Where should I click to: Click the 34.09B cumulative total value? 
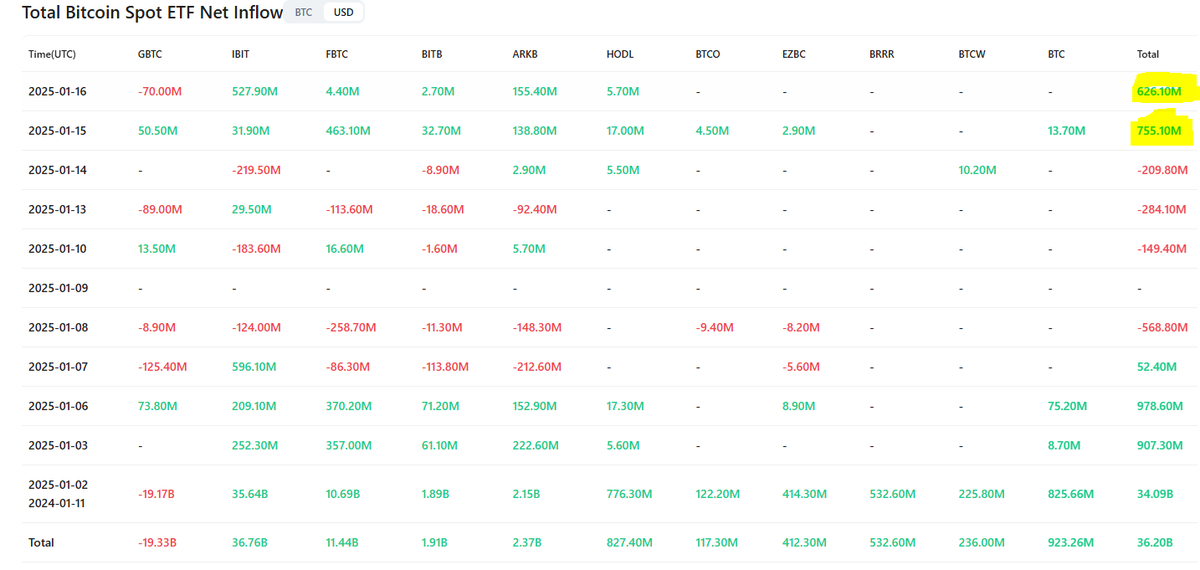(x=1155, y=493)
